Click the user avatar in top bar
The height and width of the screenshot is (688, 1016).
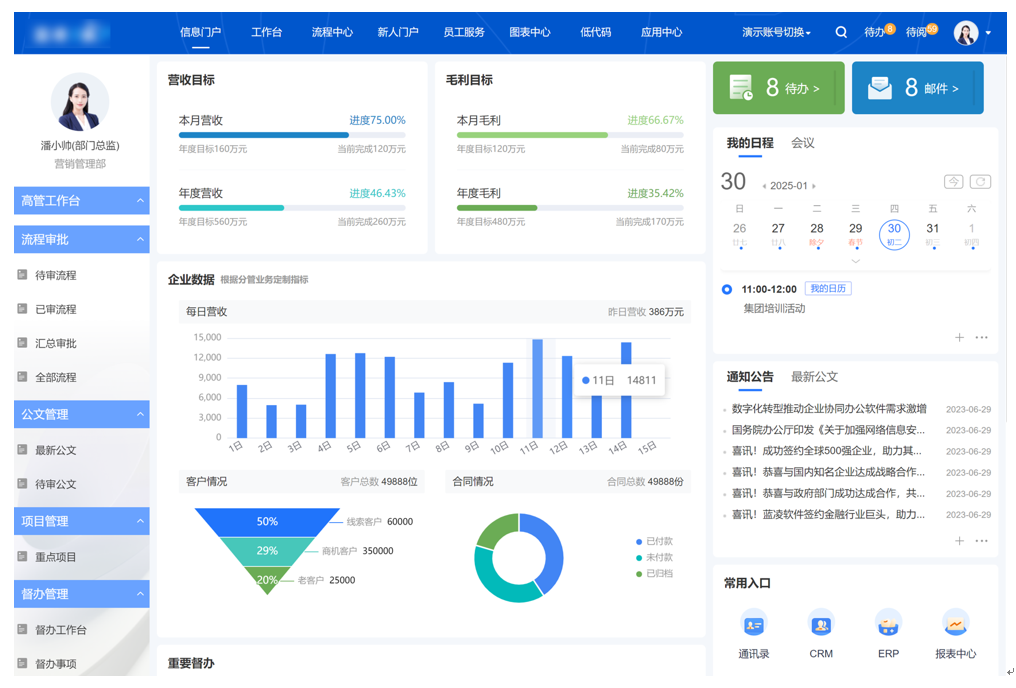point(966,32)
